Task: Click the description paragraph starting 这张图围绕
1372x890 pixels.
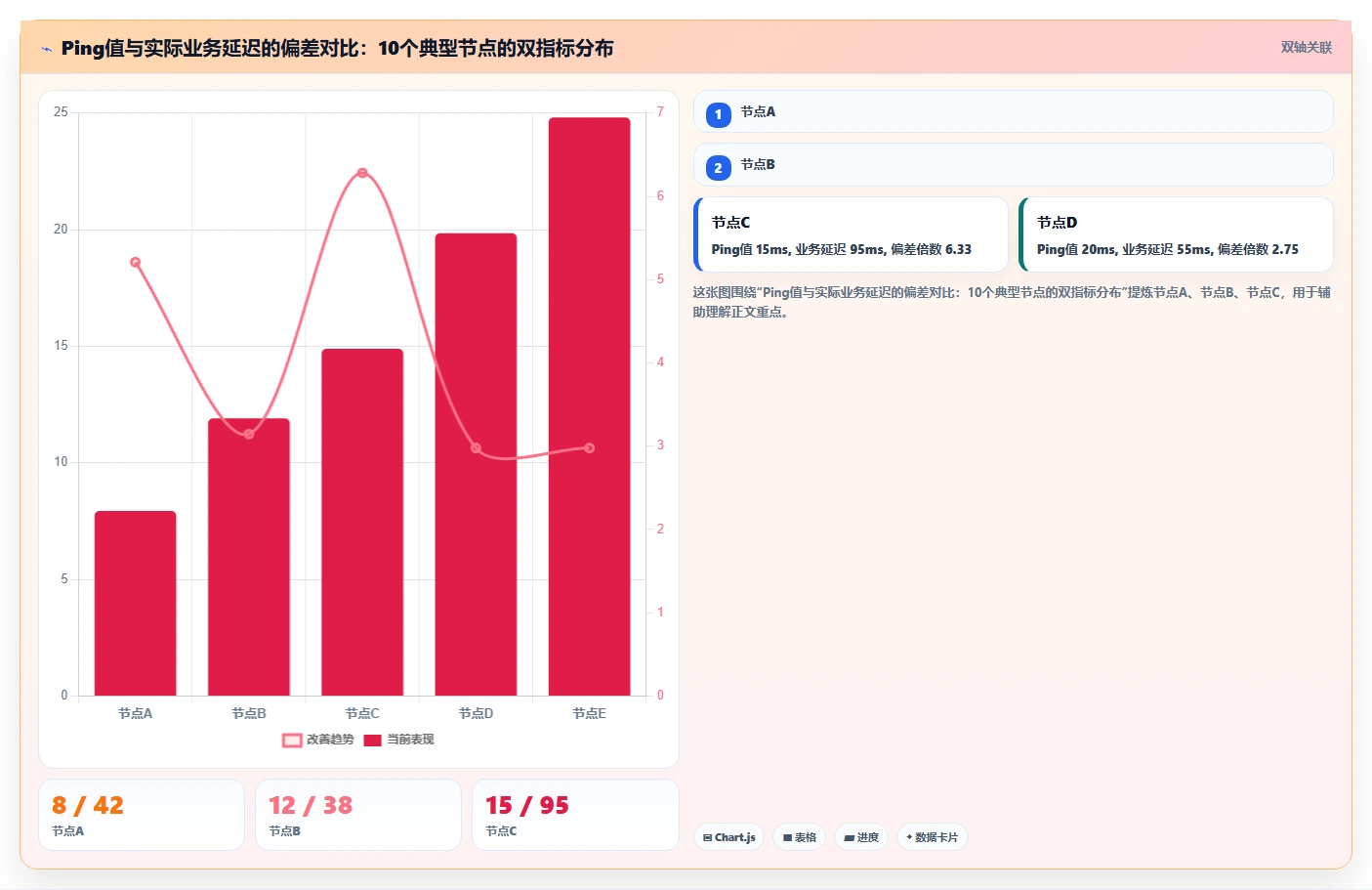Action: click(1012, 302)
